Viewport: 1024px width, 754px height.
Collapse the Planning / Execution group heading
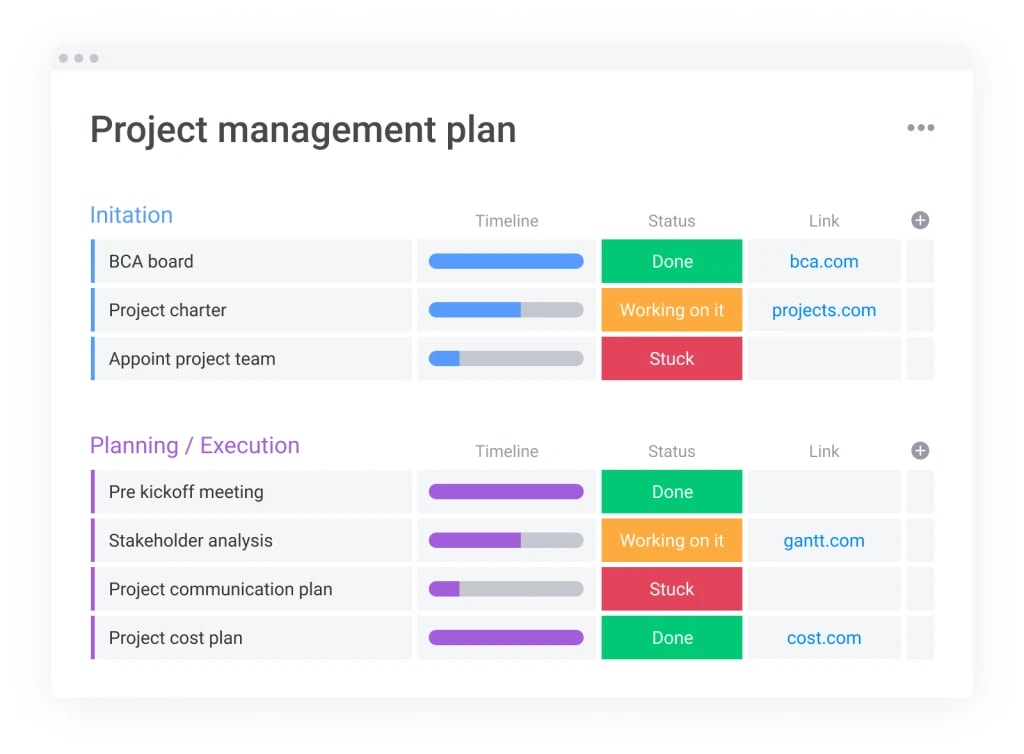point(195,446)
